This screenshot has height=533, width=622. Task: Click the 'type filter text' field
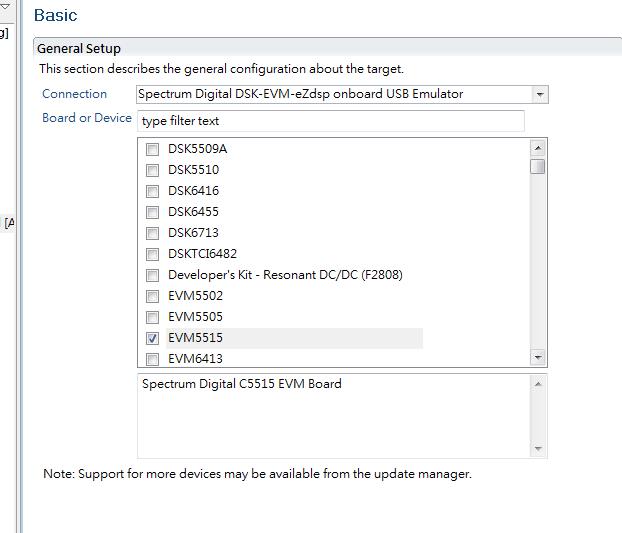331,121
